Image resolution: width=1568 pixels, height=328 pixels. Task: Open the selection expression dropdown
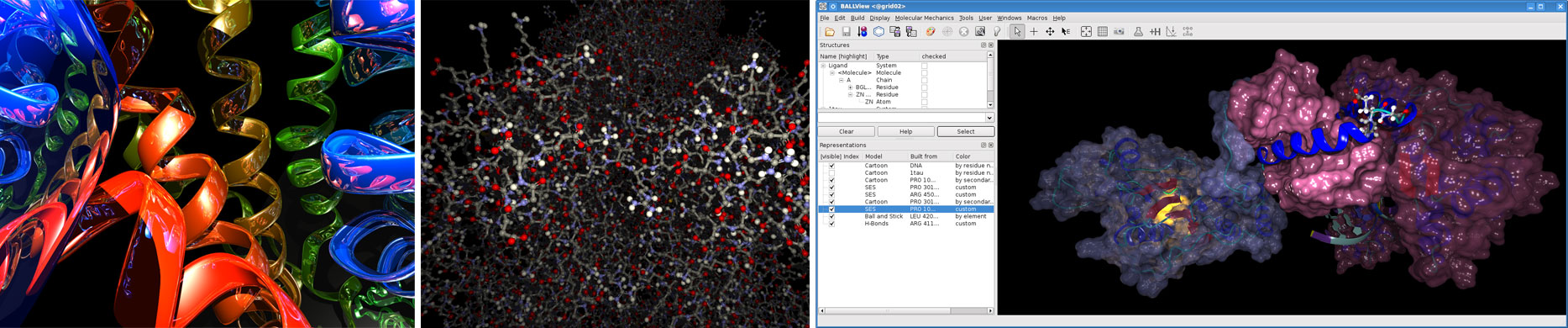(989, 118)
